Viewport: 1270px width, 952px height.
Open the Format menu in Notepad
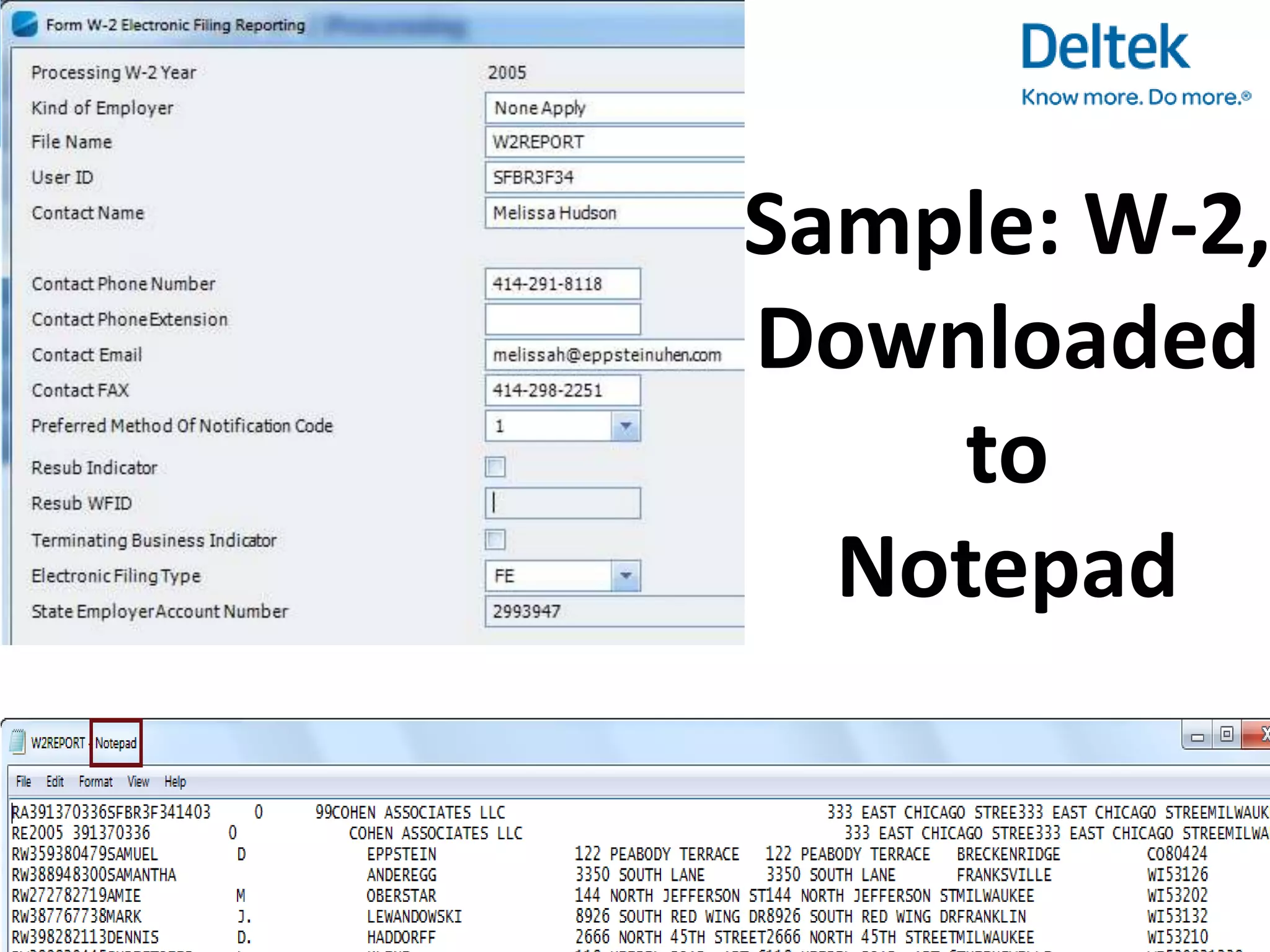[x=95, y=782]
